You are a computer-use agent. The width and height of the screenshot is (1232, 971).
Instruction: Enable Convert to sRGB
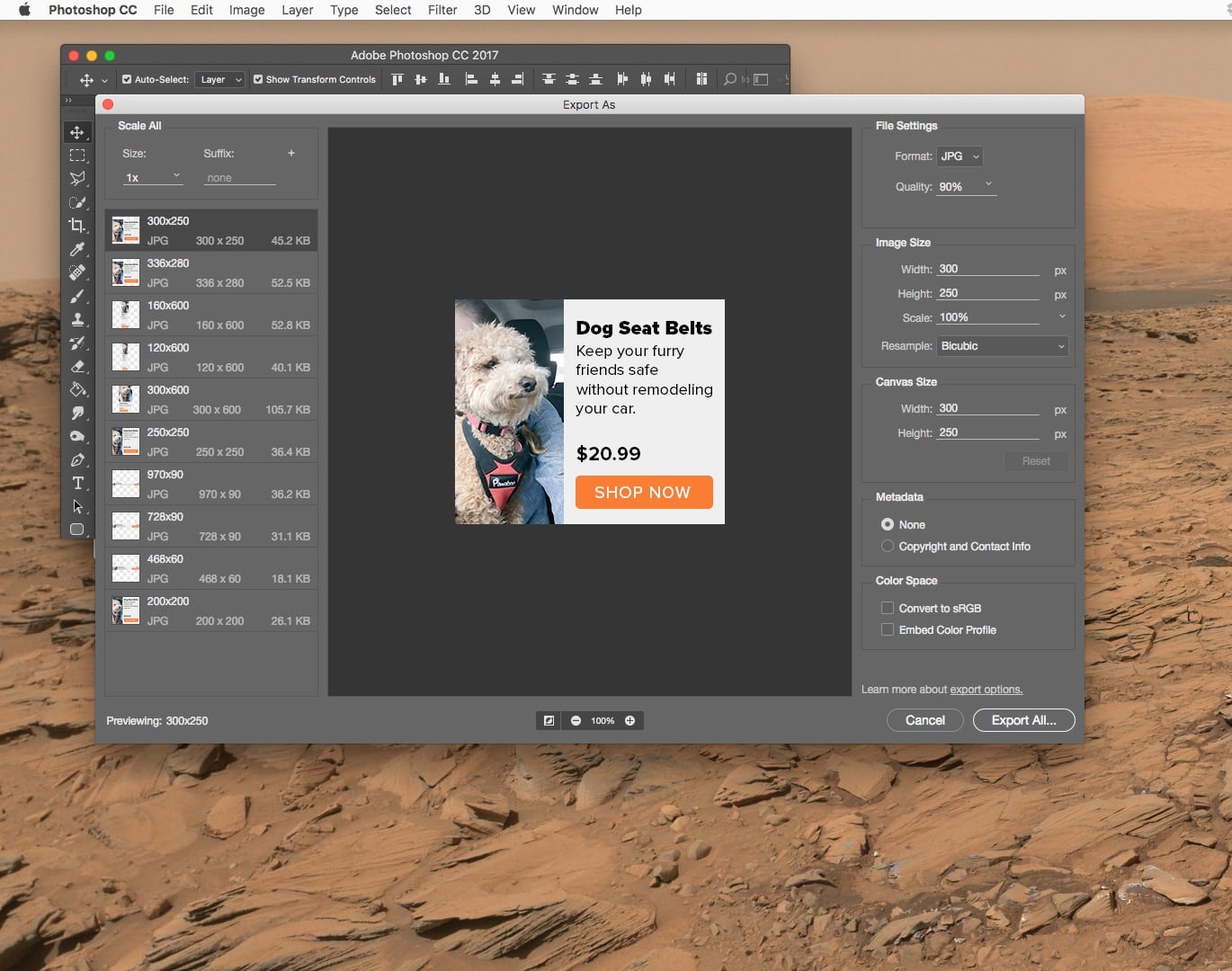click(887, 608)
